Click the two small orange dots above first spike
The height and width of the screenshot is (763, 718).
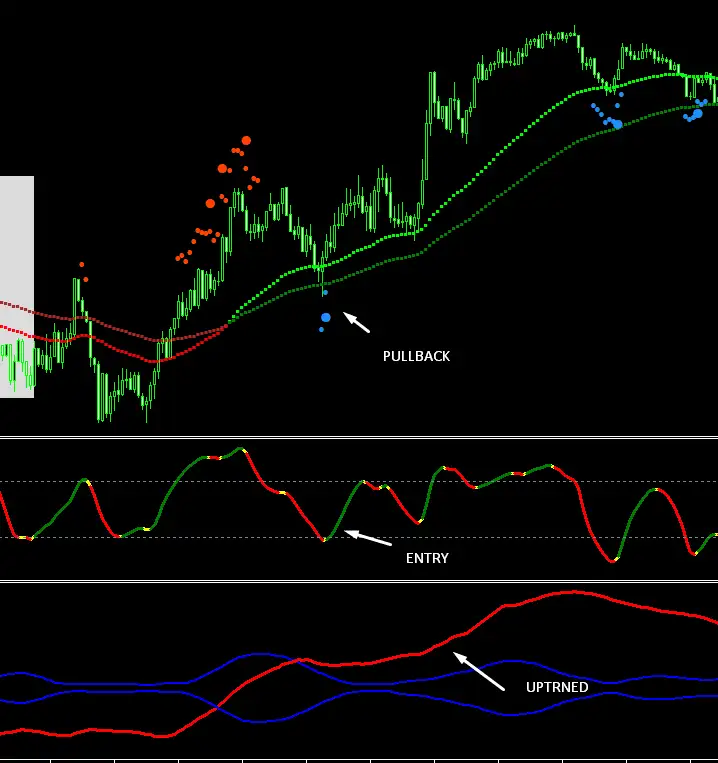coord(84,272)
